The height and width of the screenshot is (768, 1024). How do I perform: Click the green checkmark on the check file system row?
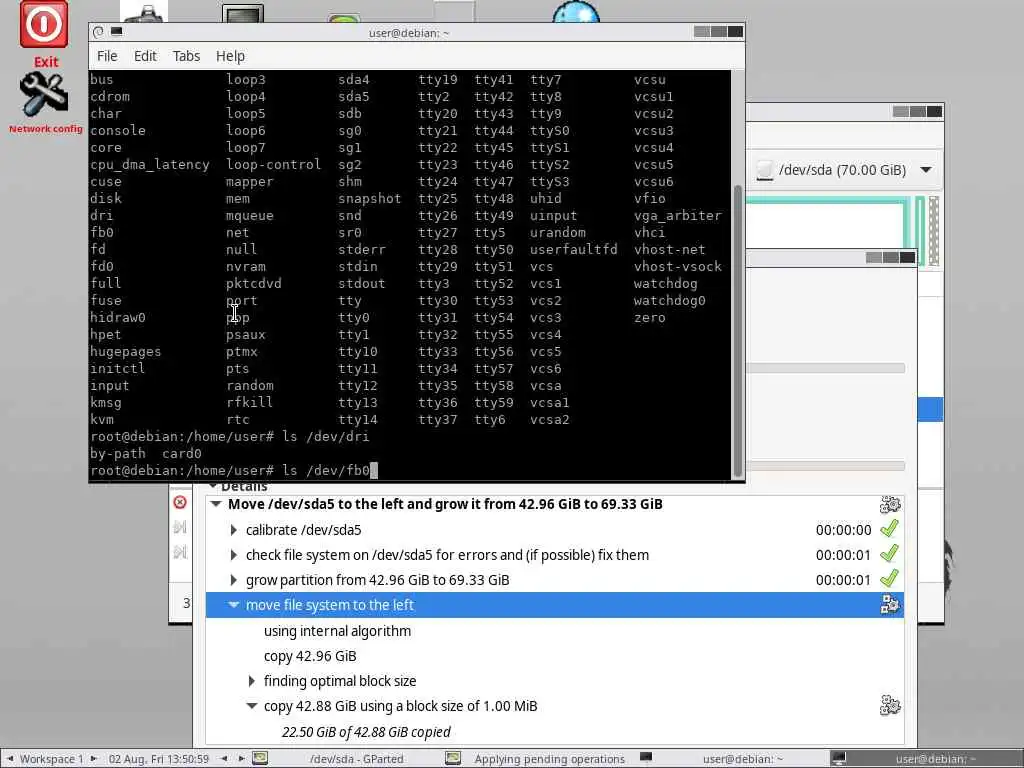889,554
